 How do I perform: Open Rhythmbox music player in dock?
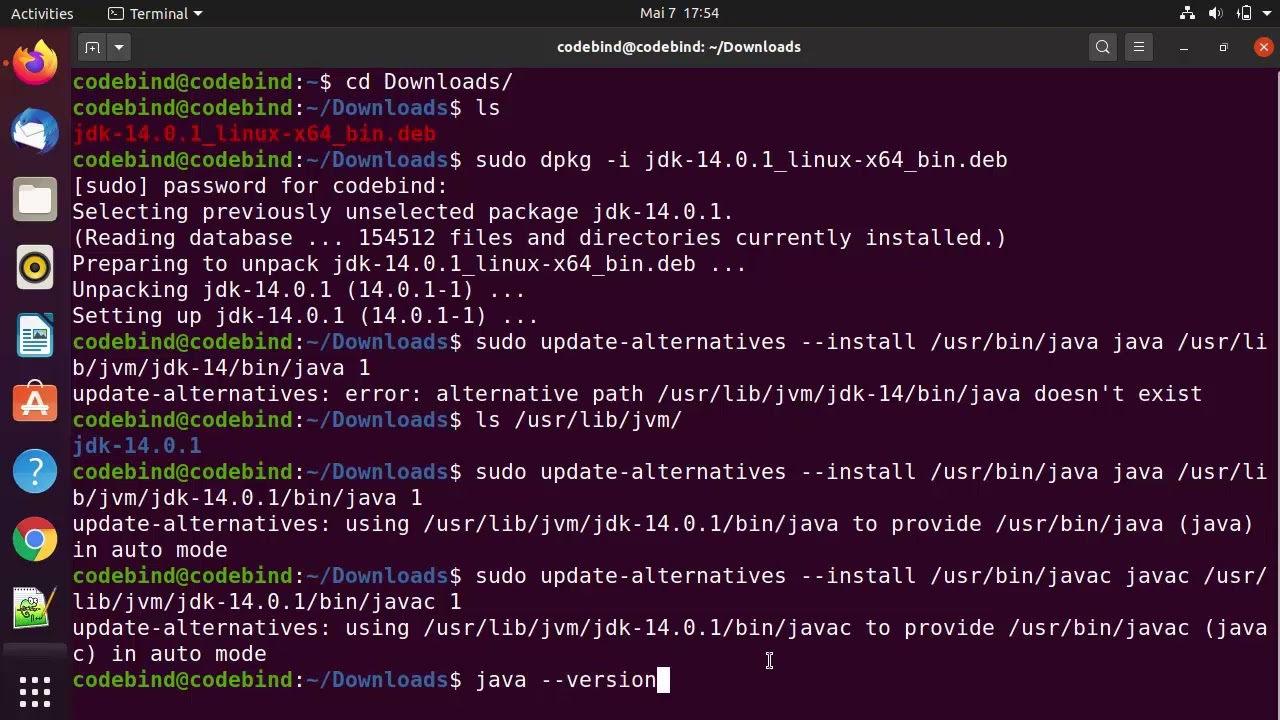tap(35, 267)
